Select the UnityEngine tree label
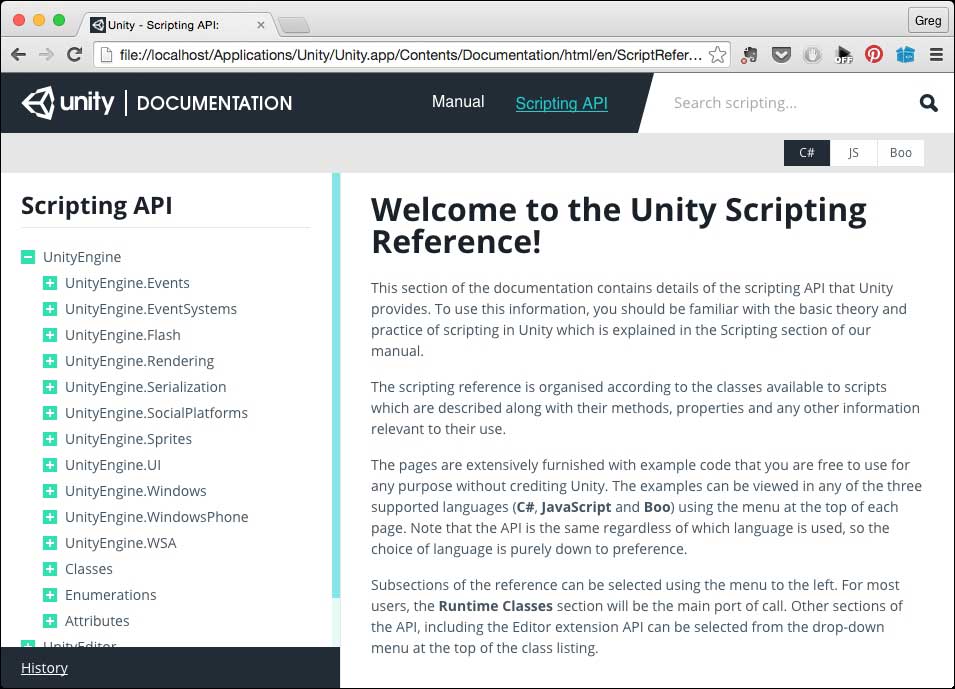Image resolution: width=955 pixels, height=689 pixels. 82,257
